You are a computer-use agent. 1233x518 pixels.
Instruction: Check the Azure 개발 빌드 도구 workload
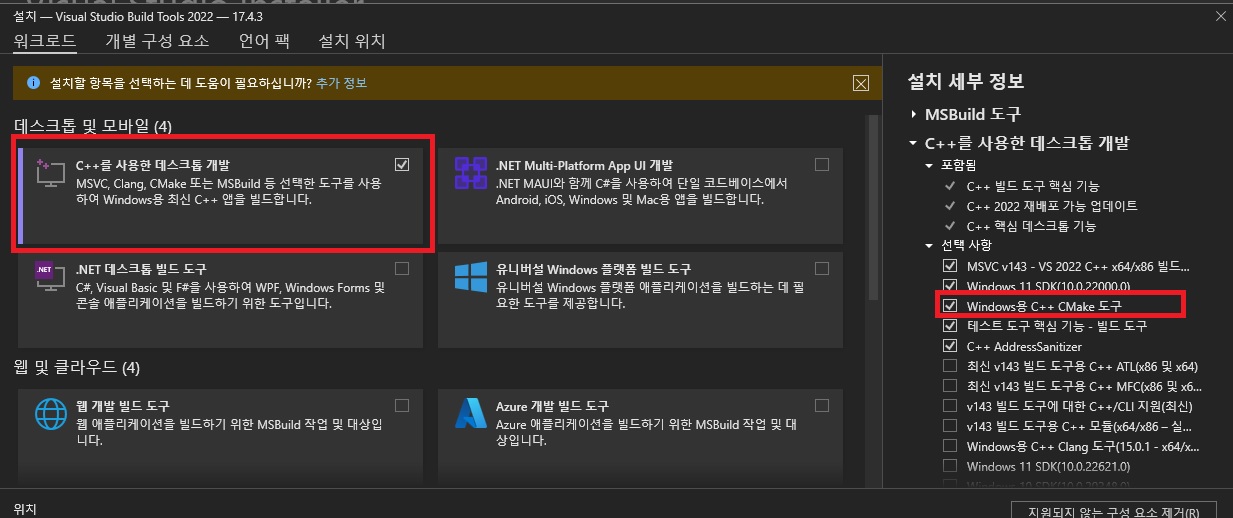[822, 405]
